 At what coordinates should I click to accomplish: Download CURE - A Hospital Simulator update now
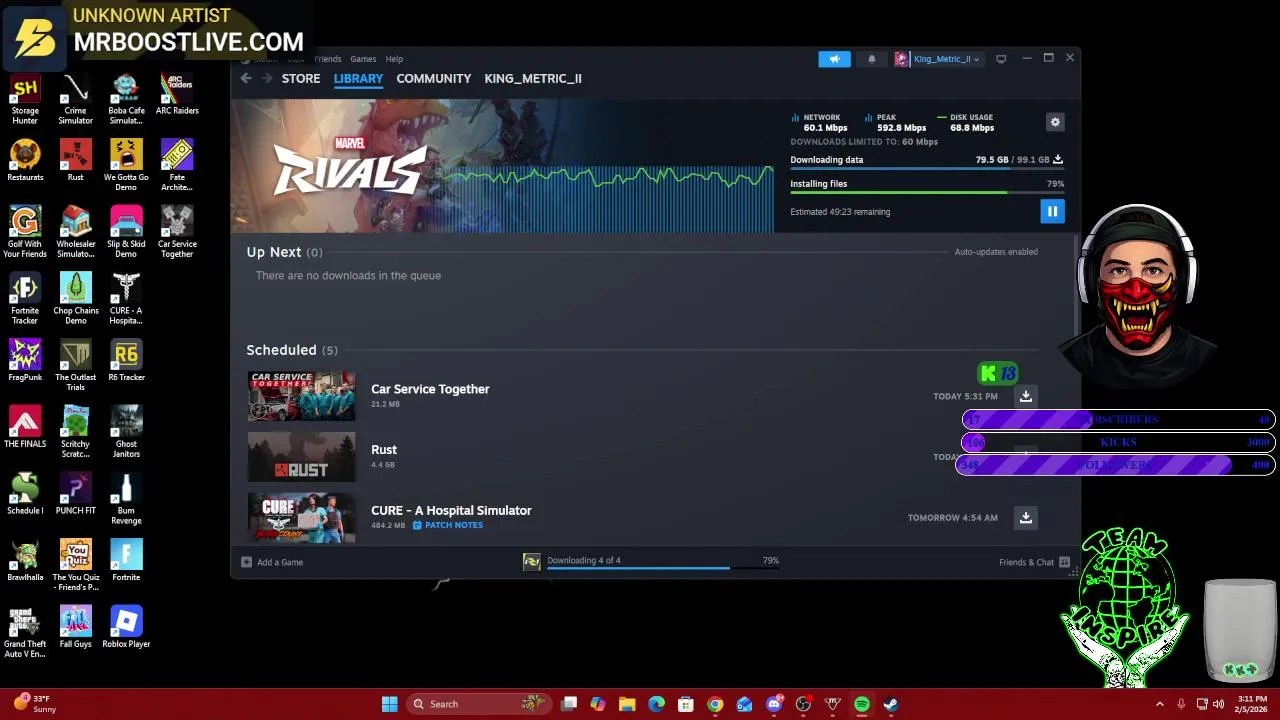pos(1025,517)
